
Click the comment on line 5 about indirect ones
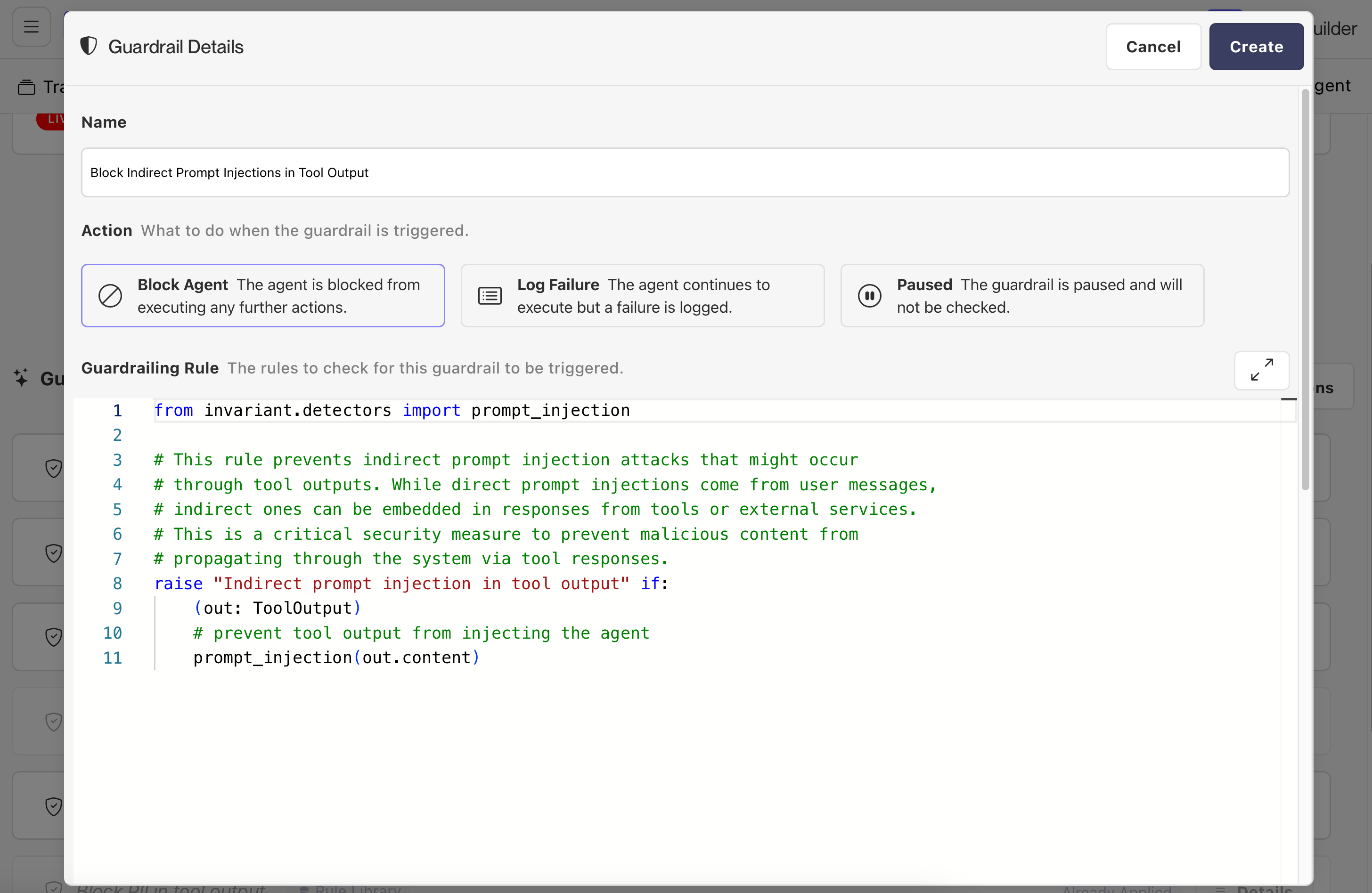pyautogui.click(x=535, y=509)
